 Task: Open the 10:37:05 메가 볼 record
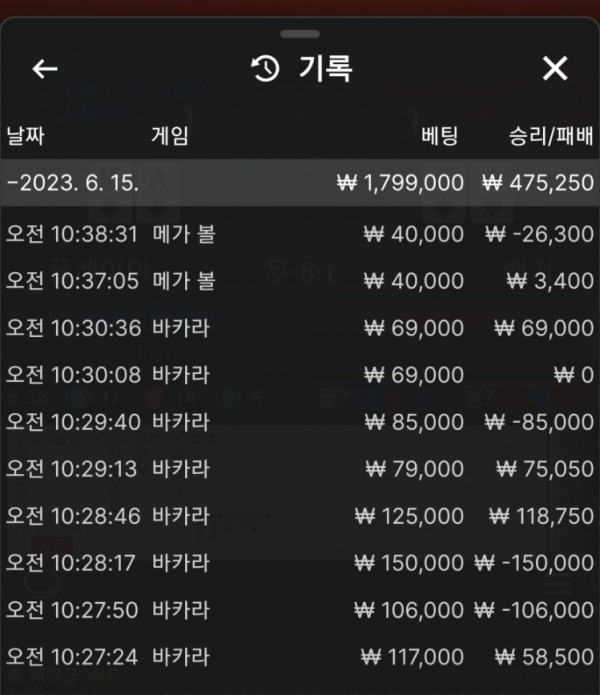[x=300, y=281]
